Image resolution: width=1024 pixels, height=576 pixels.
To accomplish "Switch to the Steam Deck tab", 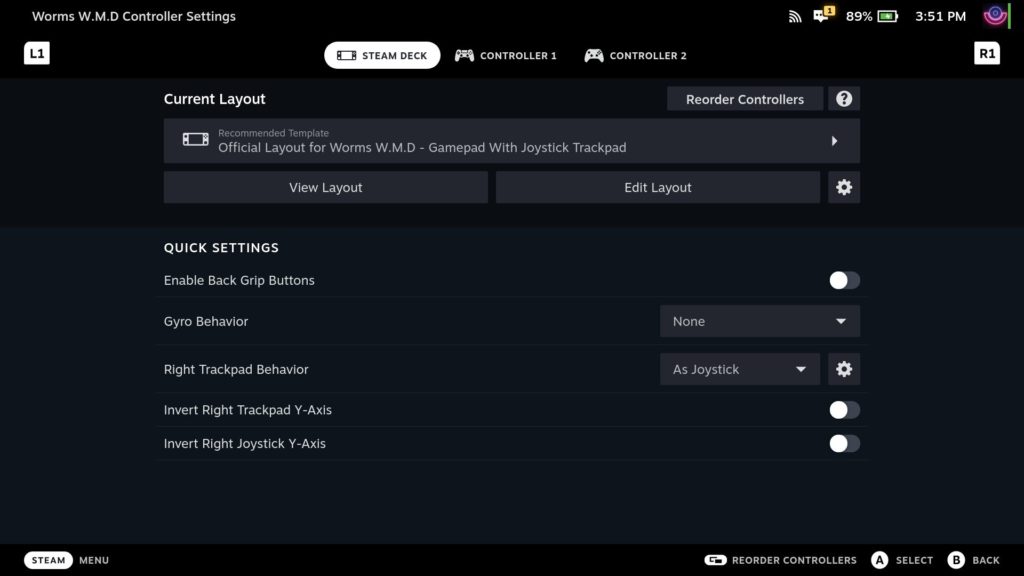I will [x=382, y=56].
